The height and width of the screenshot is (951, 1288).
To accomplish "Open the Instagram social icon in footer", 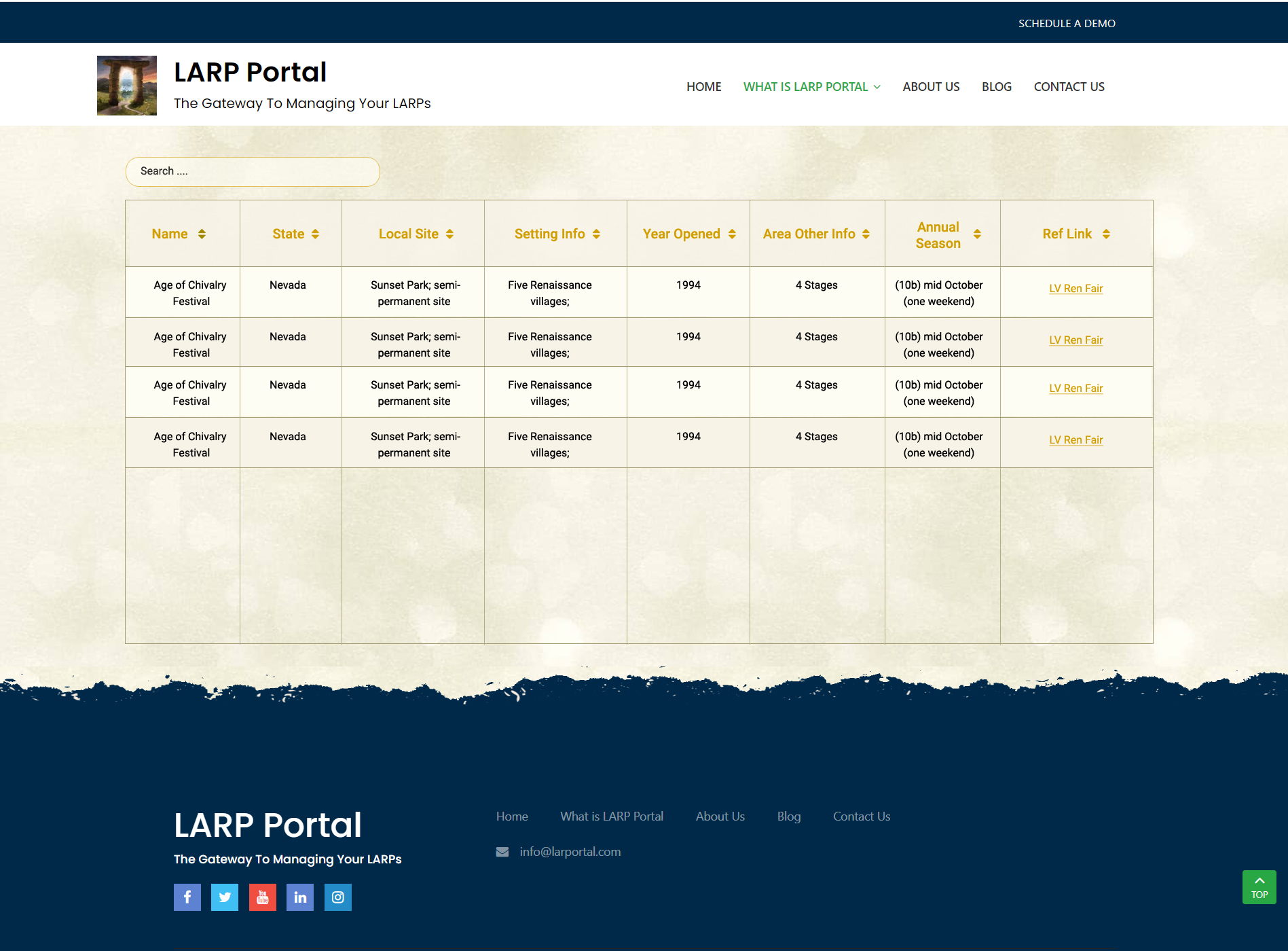I will coord(338,897).
